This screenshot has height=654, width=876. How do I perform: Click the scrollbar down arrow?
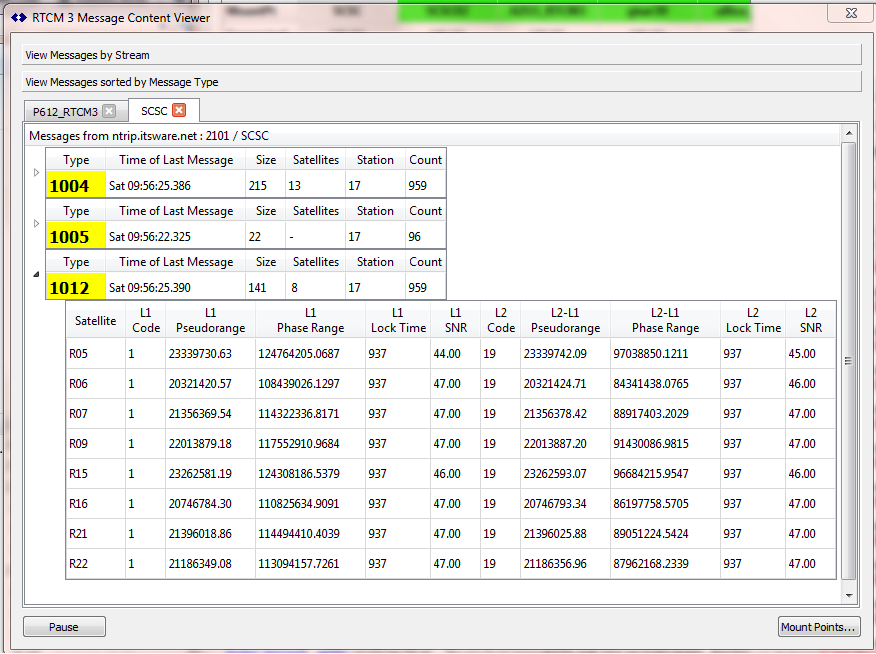(849, 596)
